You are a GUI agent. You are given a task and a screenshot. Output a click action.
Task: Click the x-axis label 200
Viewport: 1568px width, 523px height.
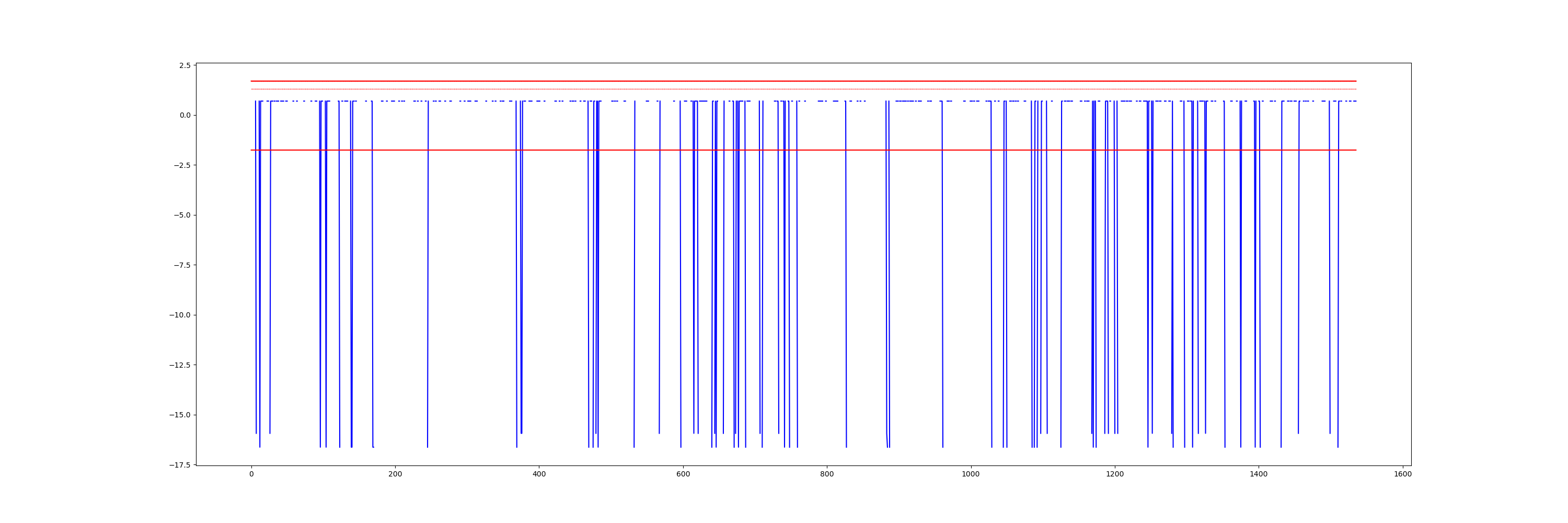pos(395,474)
